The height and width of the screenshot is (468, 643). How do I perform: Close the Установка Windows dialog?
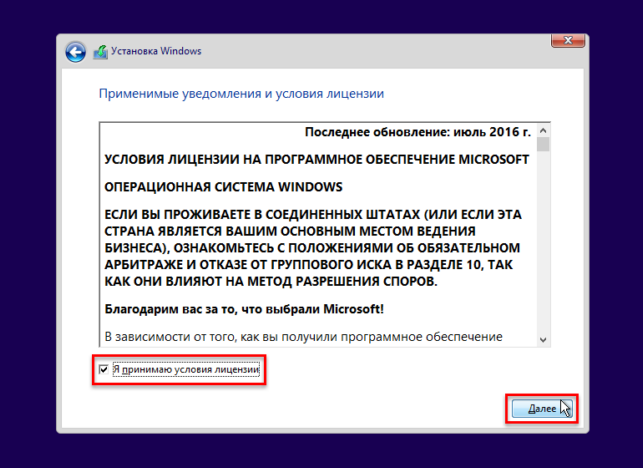click(568, 40)
